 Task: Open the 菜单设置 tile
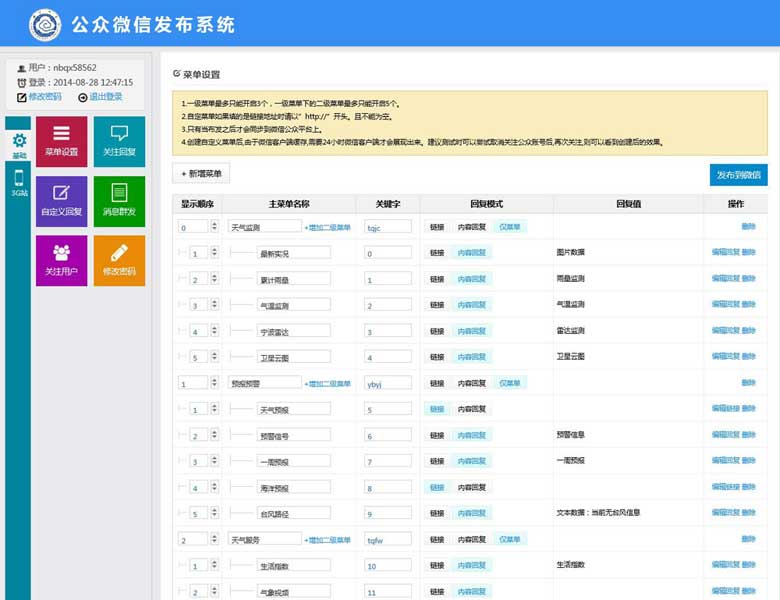(x=61, y=141)
